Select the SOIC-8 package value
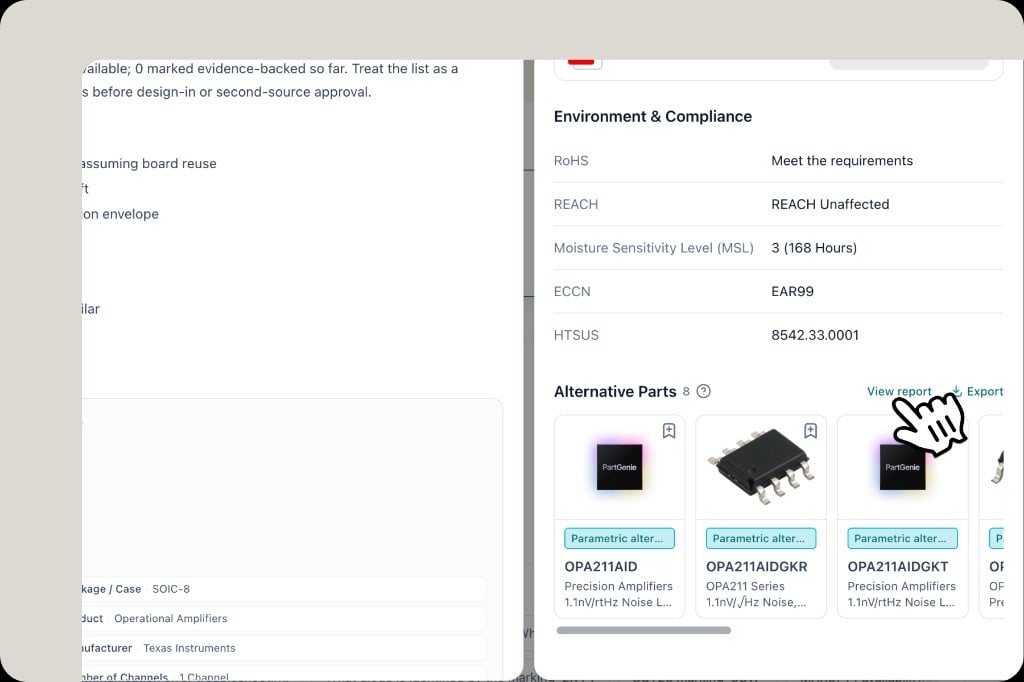Screen dimensions: 1024x682 [170, 589]
